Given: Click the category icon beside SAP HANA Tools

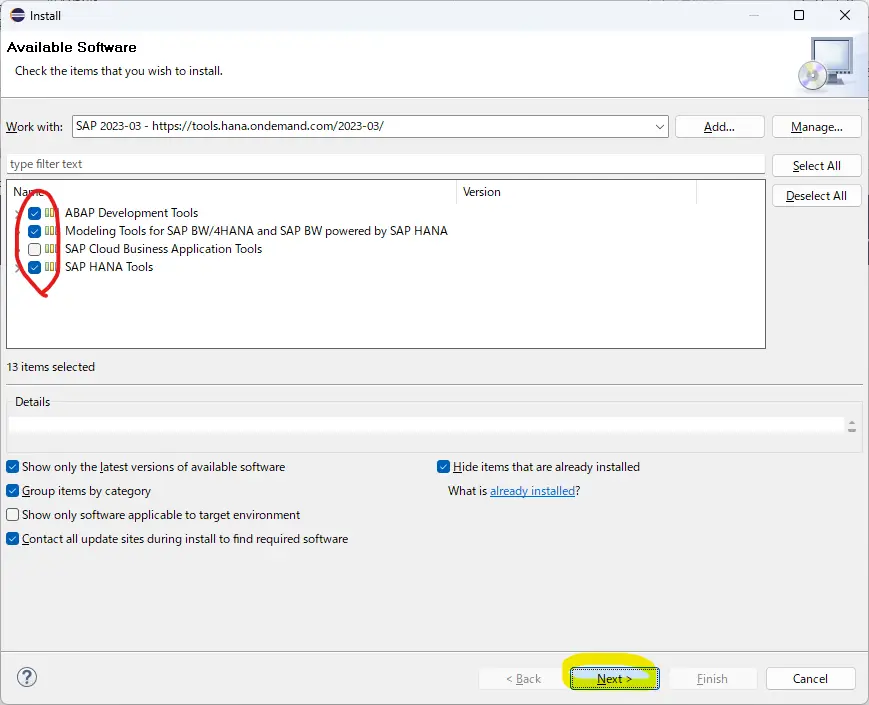Looking at the screenshot, I should (x=51, y=267).
